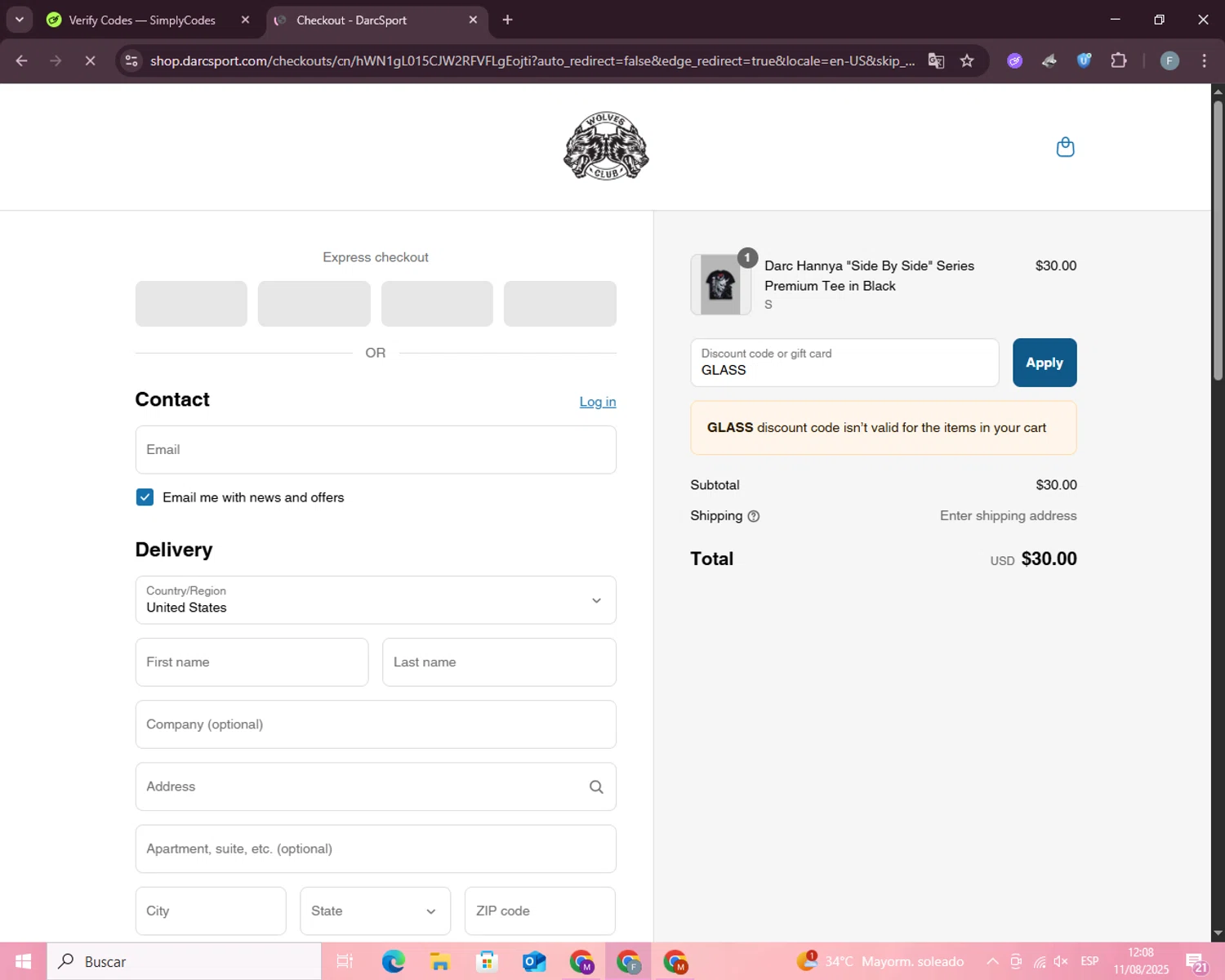Uncheck Email me with news and offers

[145, 497]
